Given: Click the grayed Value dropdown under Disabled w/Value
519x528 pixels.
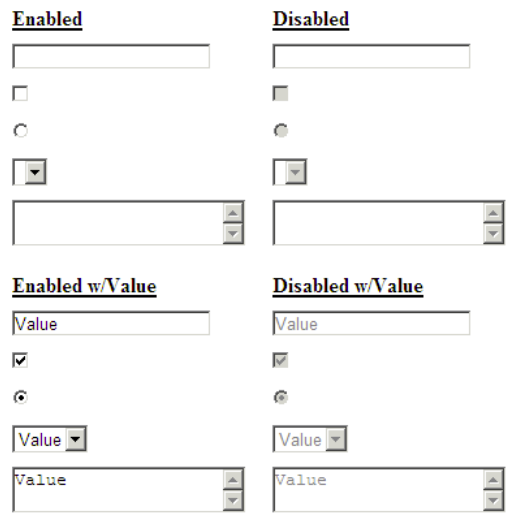Looking at the screenshot, I should click(310, 439).
